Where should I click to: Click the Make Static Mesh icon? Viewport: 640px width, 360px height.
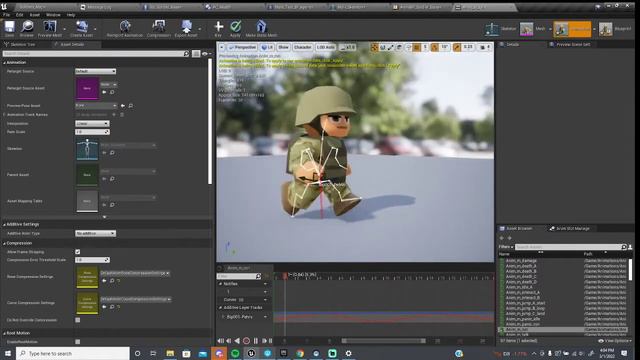point(261,28)
